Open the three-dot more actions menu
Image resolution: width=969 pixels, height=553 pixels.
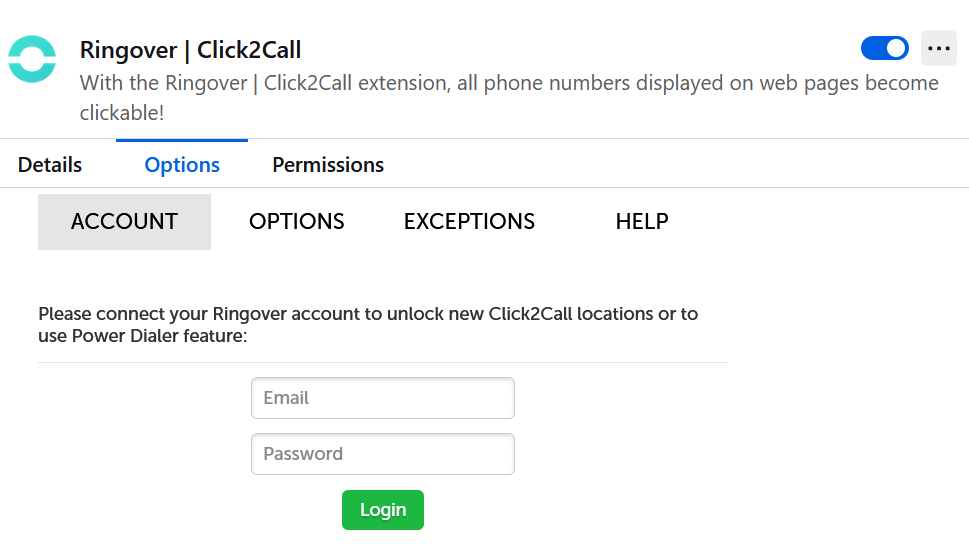point(939,48)
